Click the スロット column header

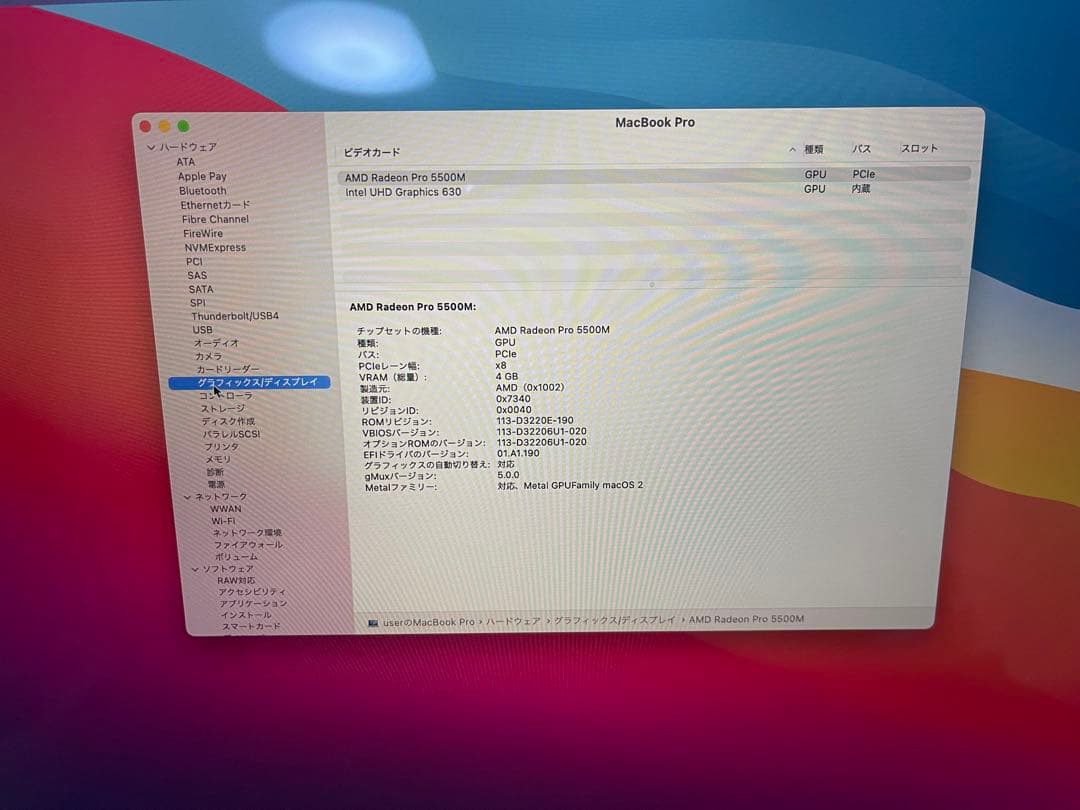(x=919, y=148)
